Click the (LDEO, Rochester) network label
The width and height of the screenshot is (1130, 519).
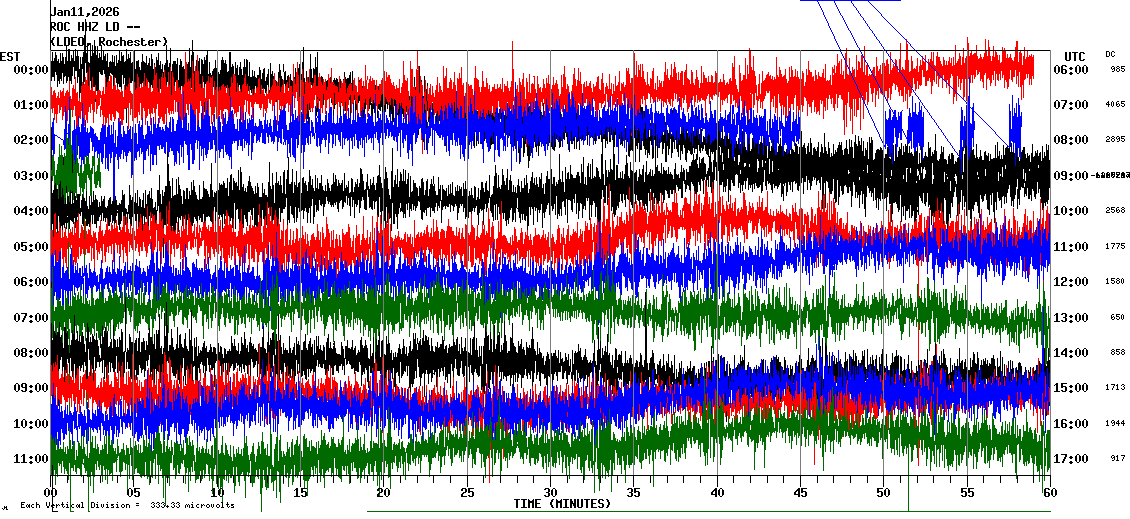point(109,42)
